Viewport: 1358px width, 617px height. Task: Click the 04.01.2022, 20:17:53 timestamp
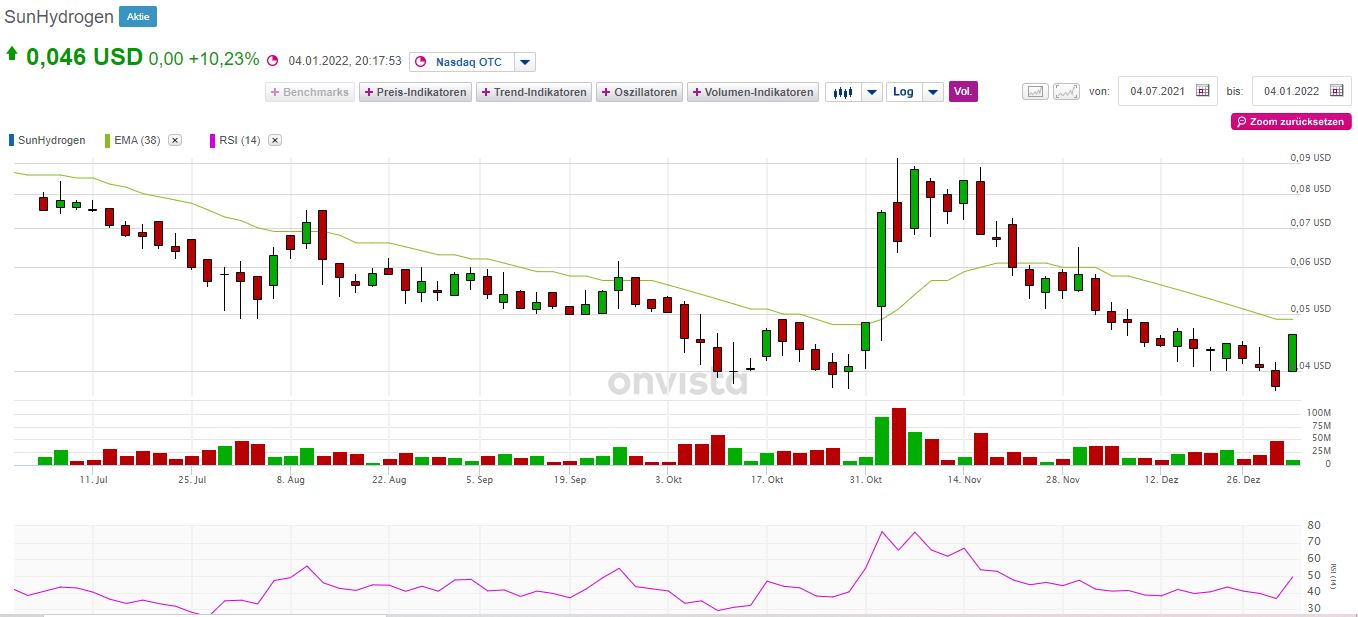coord(345,61)
